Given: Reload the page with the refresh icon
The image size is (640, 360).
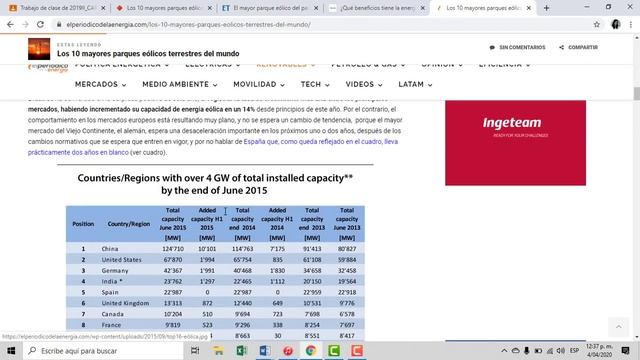Looking at the screenshot, I should (40, 24).
